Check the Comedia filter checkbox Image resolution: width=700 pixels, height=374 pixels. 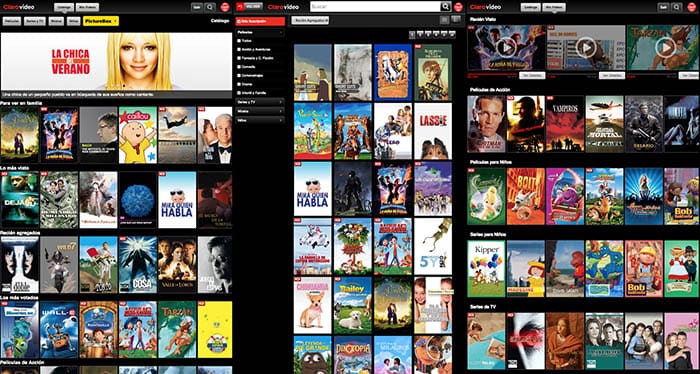click(x=239, y=66)
